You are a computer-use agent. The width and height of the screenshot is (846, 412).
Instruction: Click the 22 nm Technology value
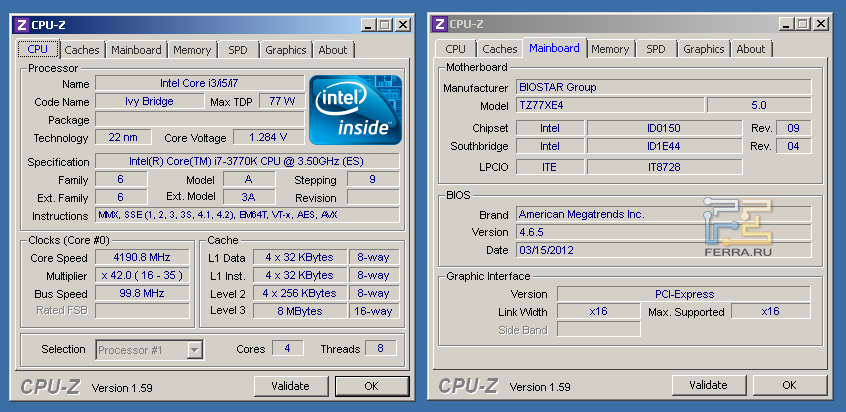(123, 137)
